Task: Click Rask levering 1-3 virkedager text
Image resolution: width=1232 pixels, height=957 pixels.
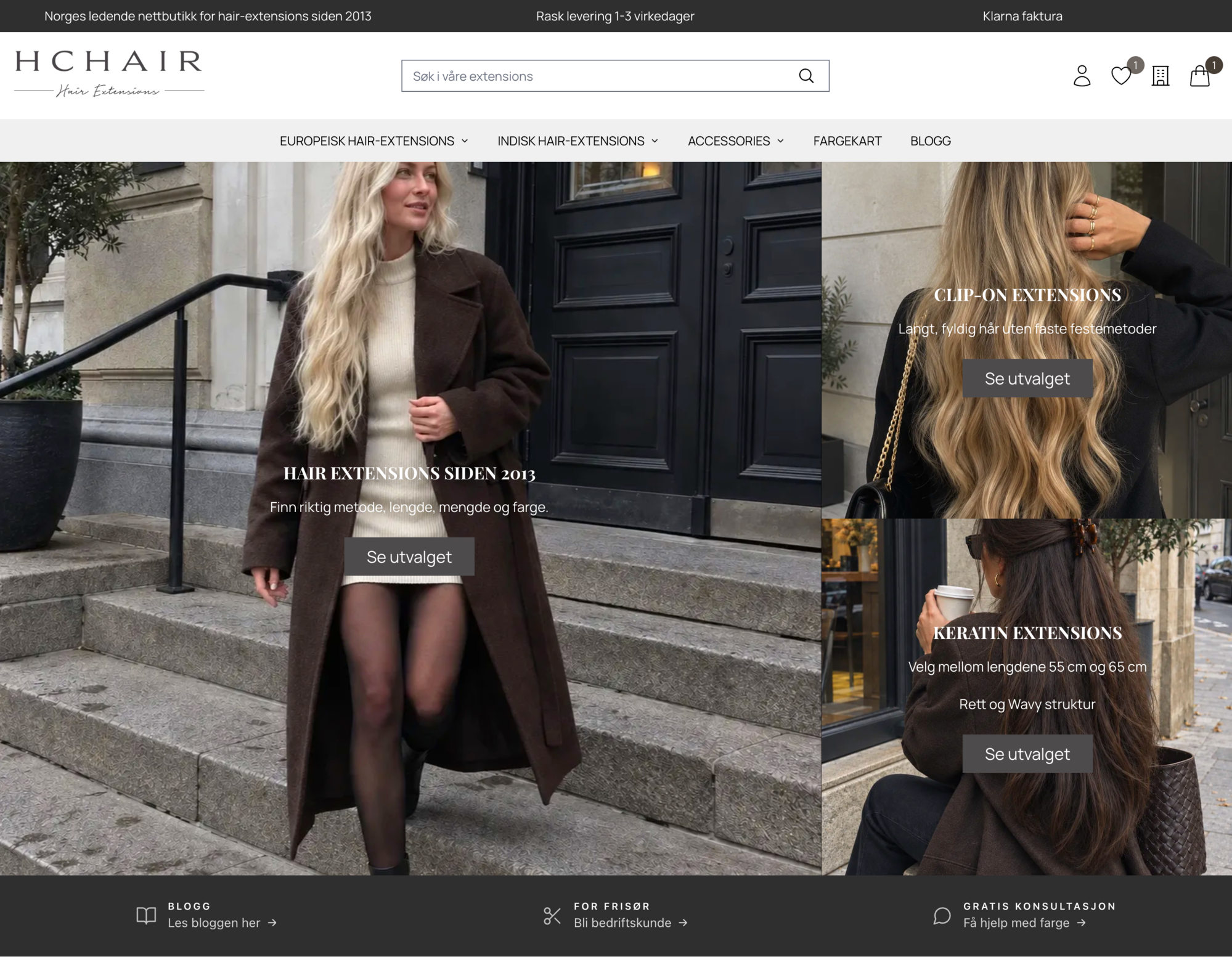Action: tap(615, 16)
